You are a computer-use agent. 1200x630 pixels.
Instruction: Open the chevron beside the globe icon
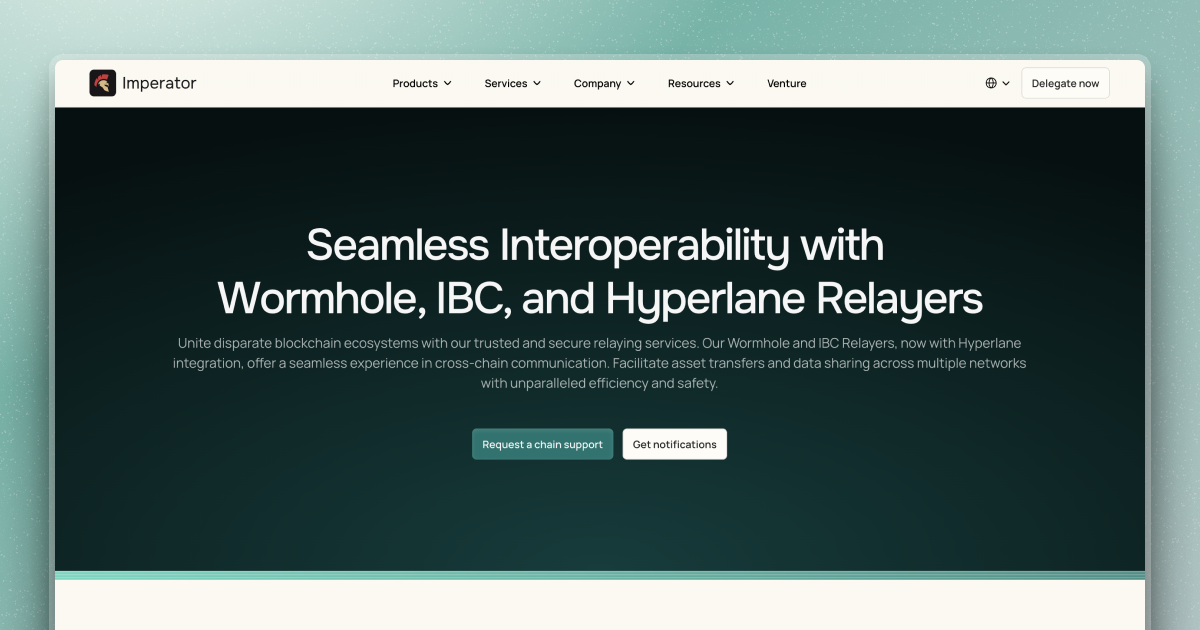point(1004,83)
